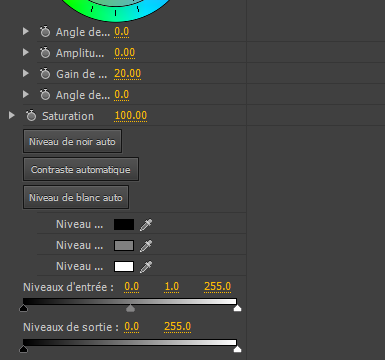
Task: Edit the Amplitu... value 0.00
Action: pos(124,53)
